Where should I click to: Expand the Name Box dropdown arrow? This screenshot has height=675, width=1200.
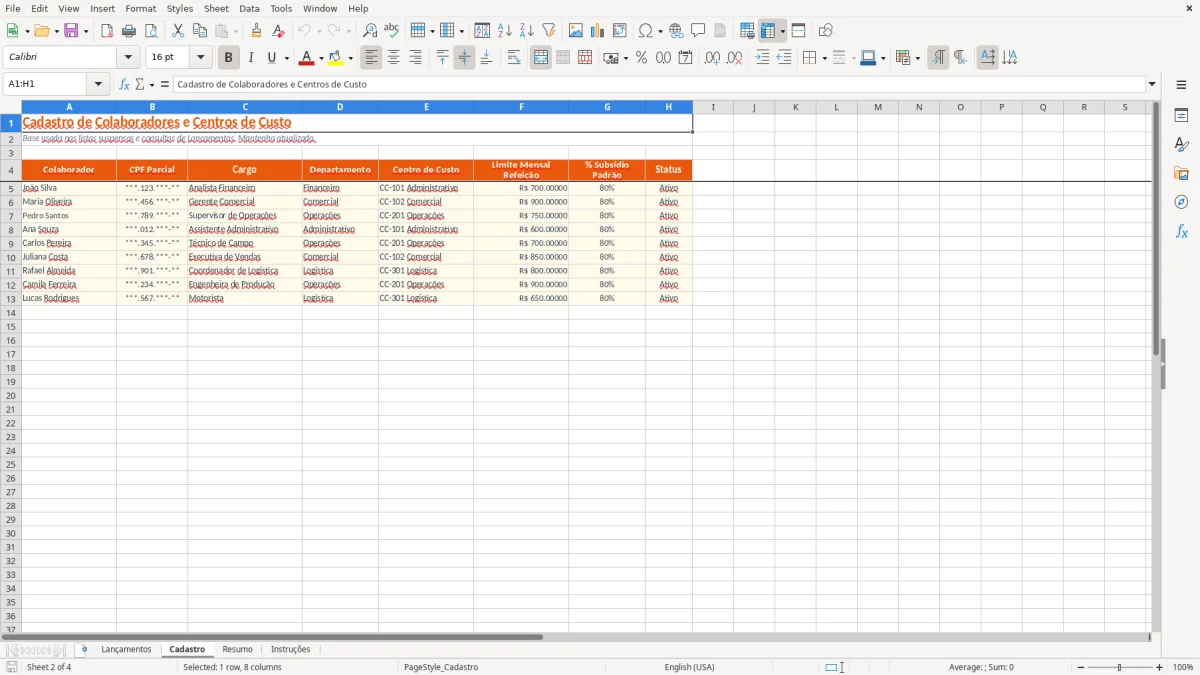click(x=99, y=84)
